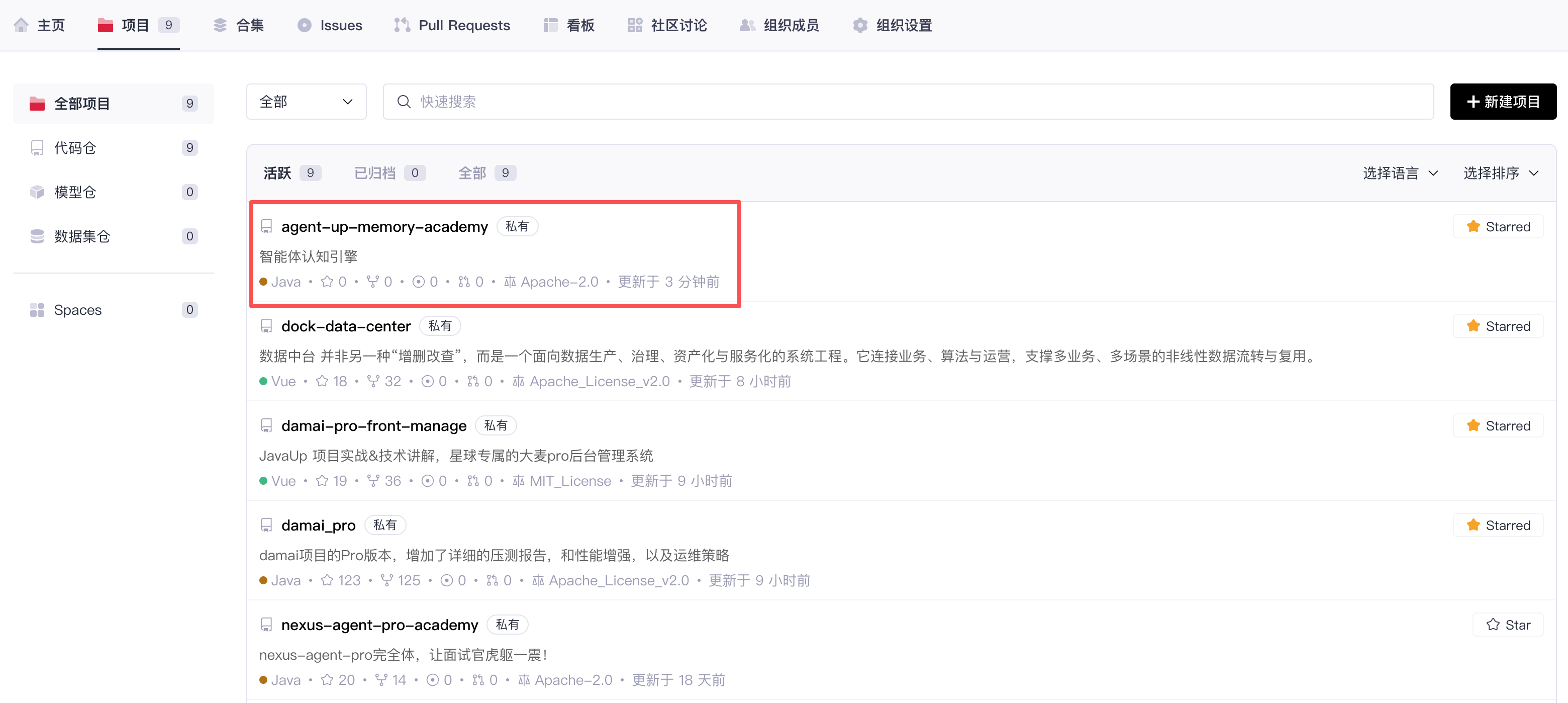Image resolution: width=1568 pixels, height=703 pixels.
Task: Click the 组织成员 people icon
Action: tap(747, 25)
